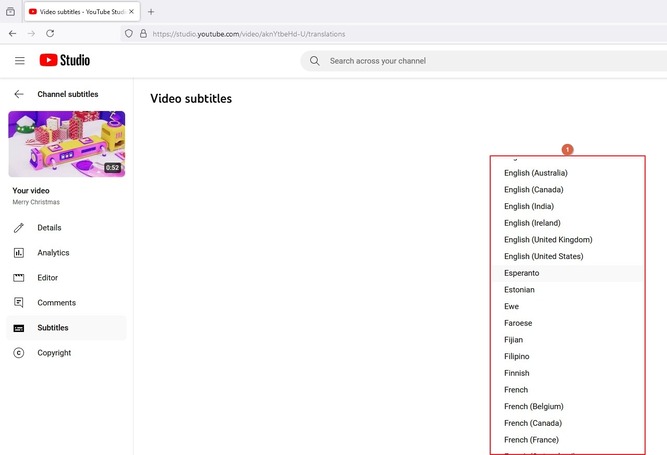Click the Your video label
The width and height of the screenshot is (667, 455).
(x=31, y=191)
